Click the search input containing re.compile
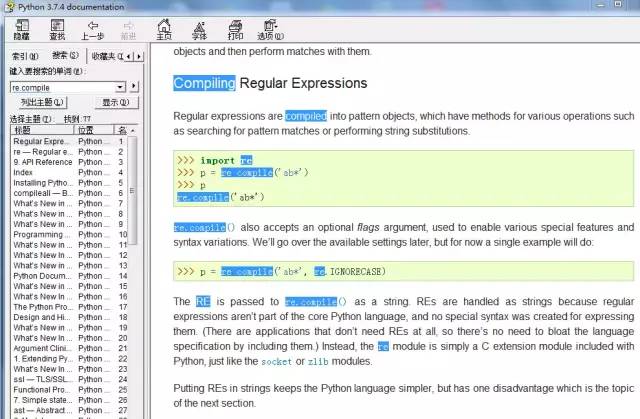Image resolution: width=640 pixels, height=419 pixels. pyautogui.click(x=63, y=87)
